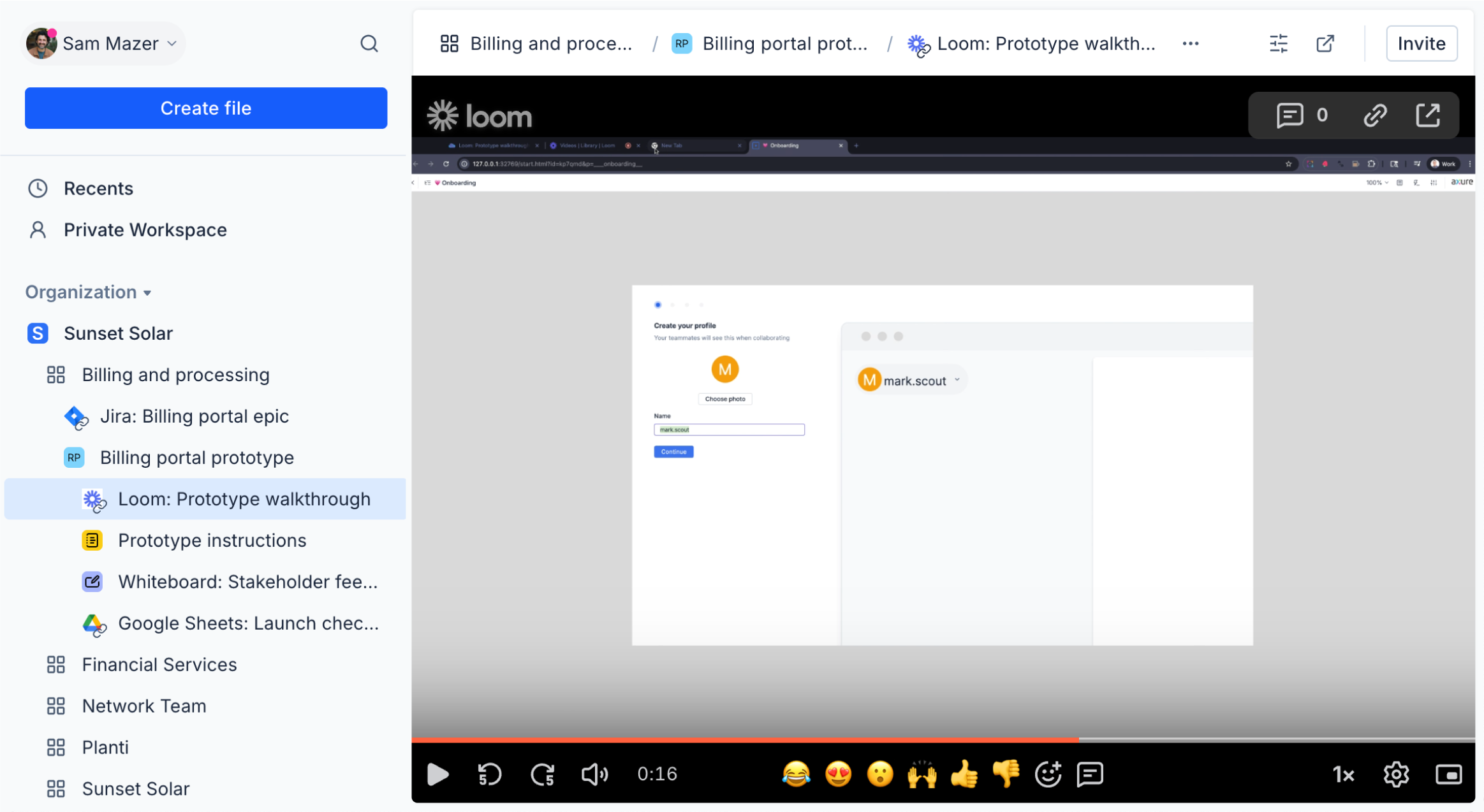
Task: Click the 0:16 timestamp
Action: click(x=657, y=774)
